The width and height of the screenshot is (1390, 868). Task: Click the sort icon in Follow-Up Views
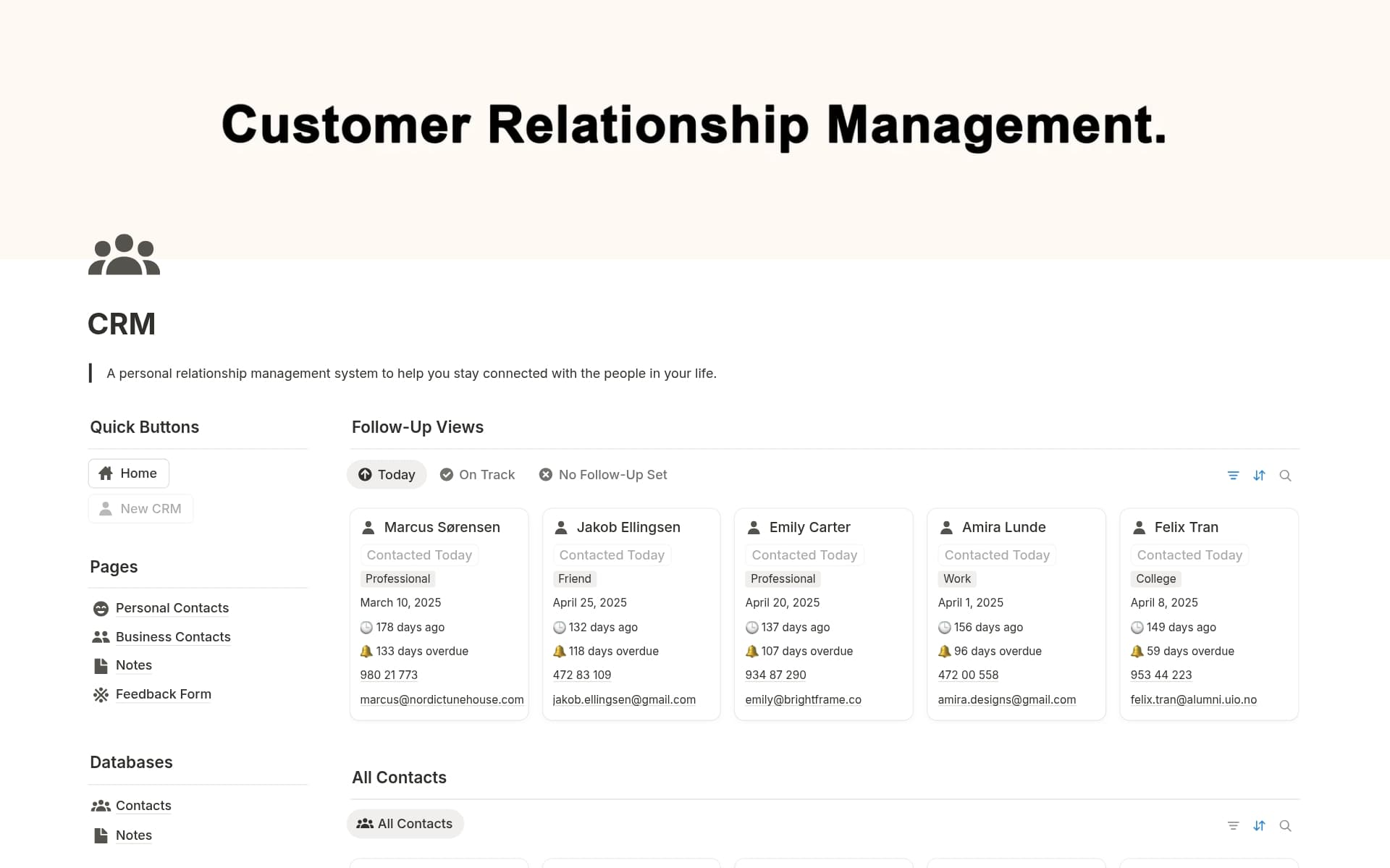click(x=1260, y=476)
